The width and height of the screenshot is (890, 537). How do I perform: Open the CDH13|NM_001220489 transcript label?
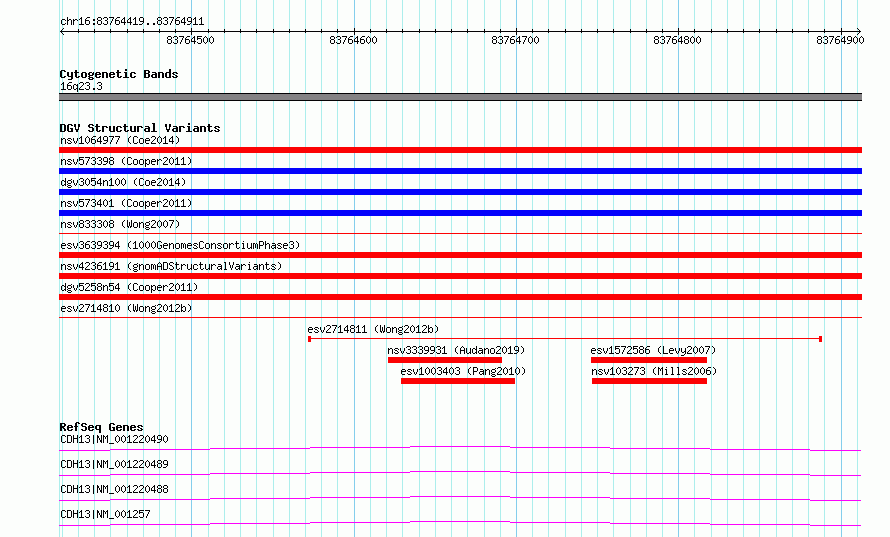tap(114, 464)
